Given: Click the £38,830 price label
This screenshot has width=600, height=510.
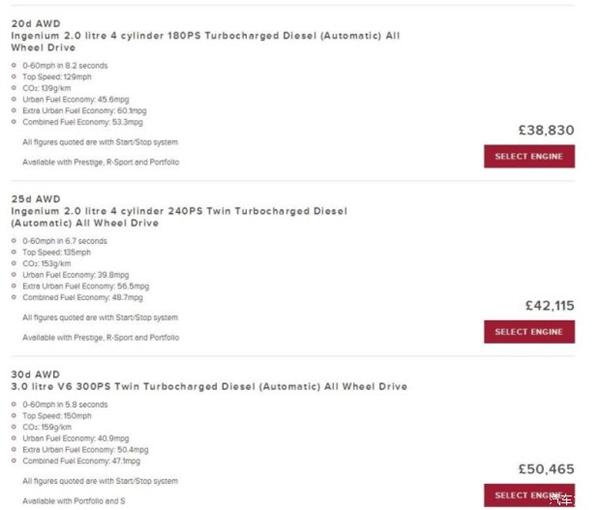Looking at the screenshot, I should pos(546,130).
